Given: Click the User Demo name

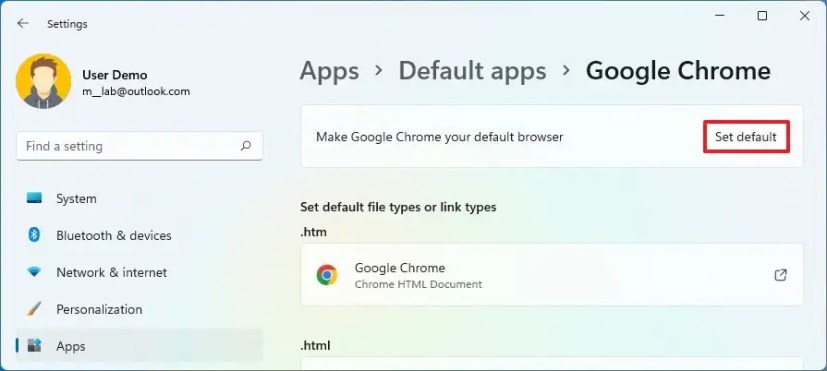Looking at the screenshot, I should click(114, 75).
